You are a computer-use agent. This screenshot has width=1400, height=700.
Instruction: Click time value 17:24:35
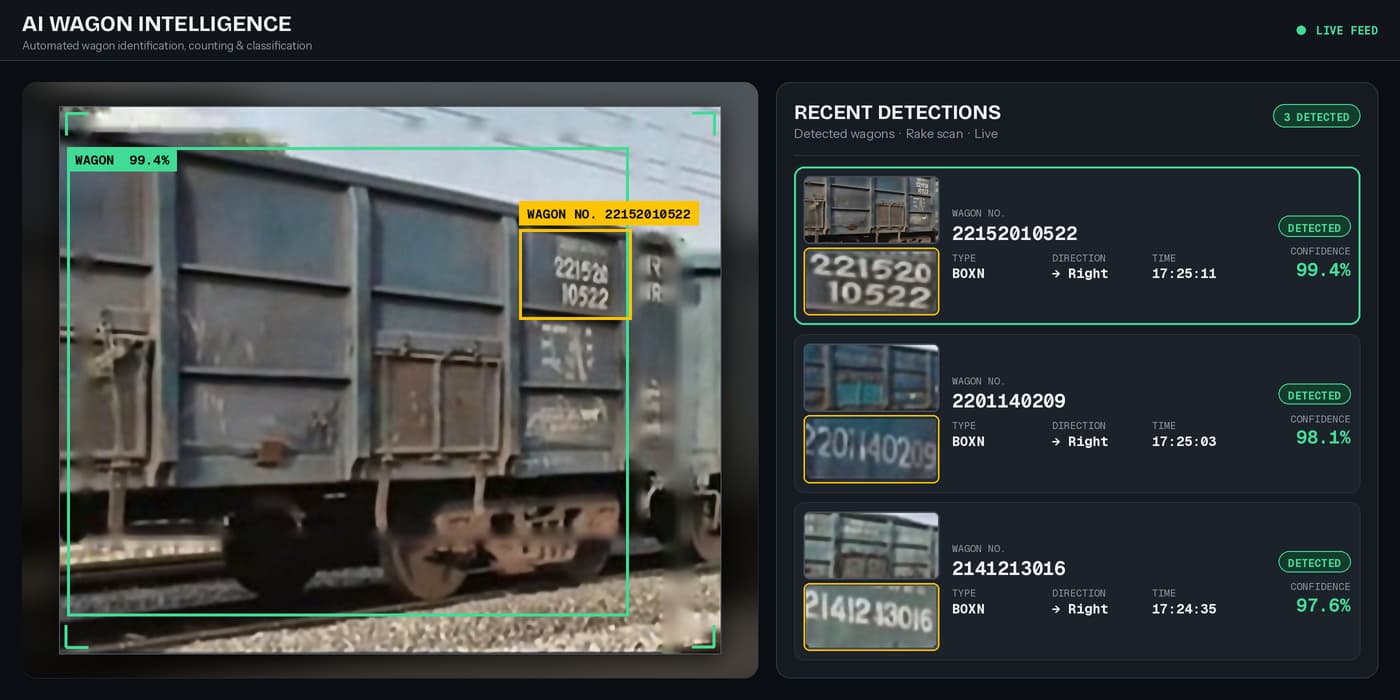1184,609
